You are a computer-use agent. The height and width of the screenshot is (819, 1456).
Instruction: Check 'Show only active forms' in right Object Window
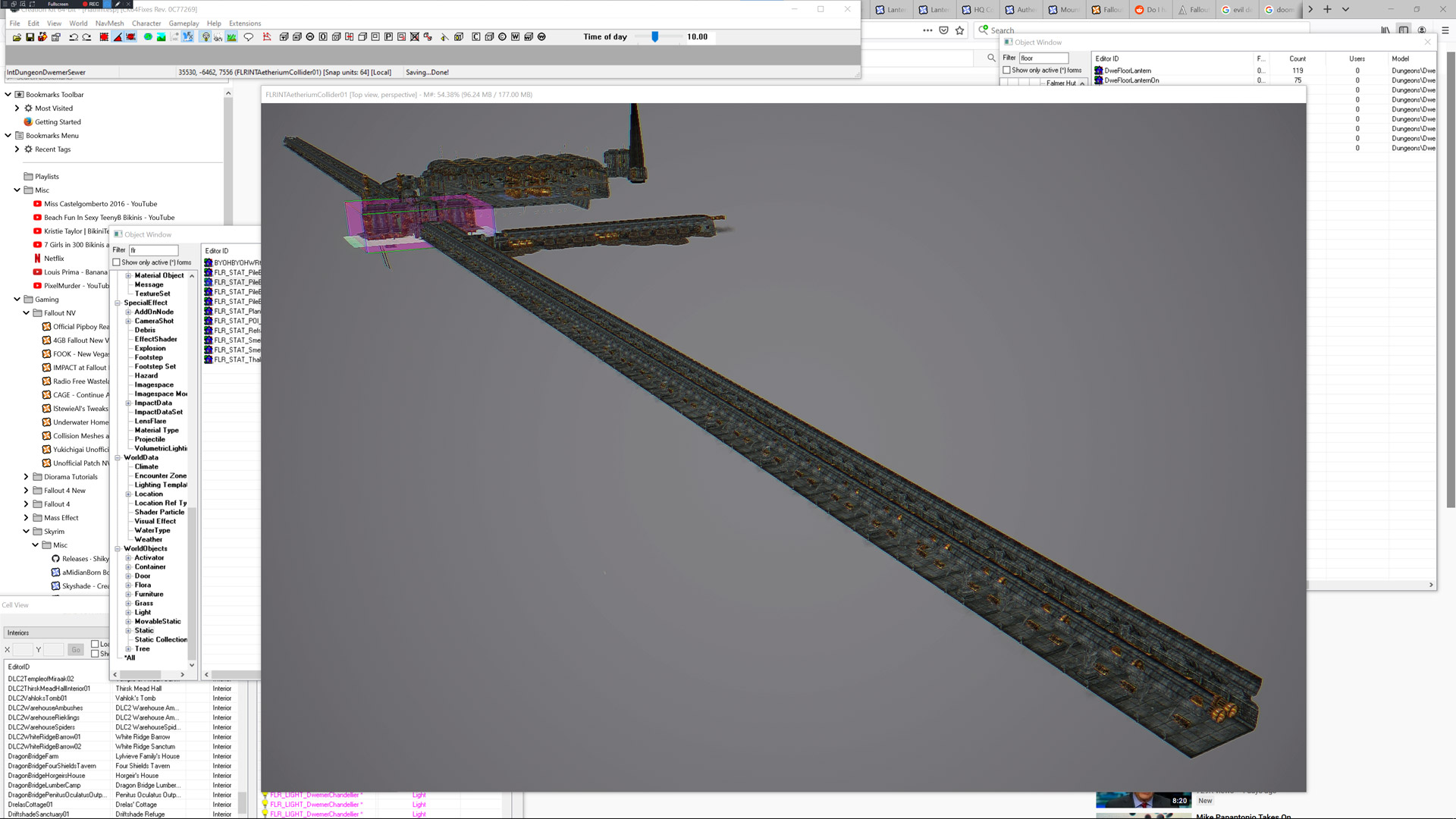[1007, 71]
